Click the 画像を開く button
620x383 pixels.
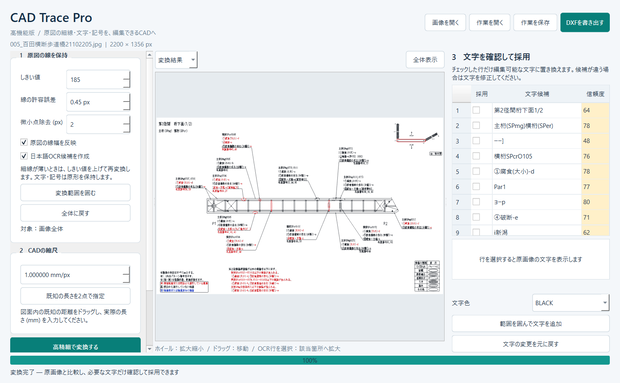(x=445, y=23)
